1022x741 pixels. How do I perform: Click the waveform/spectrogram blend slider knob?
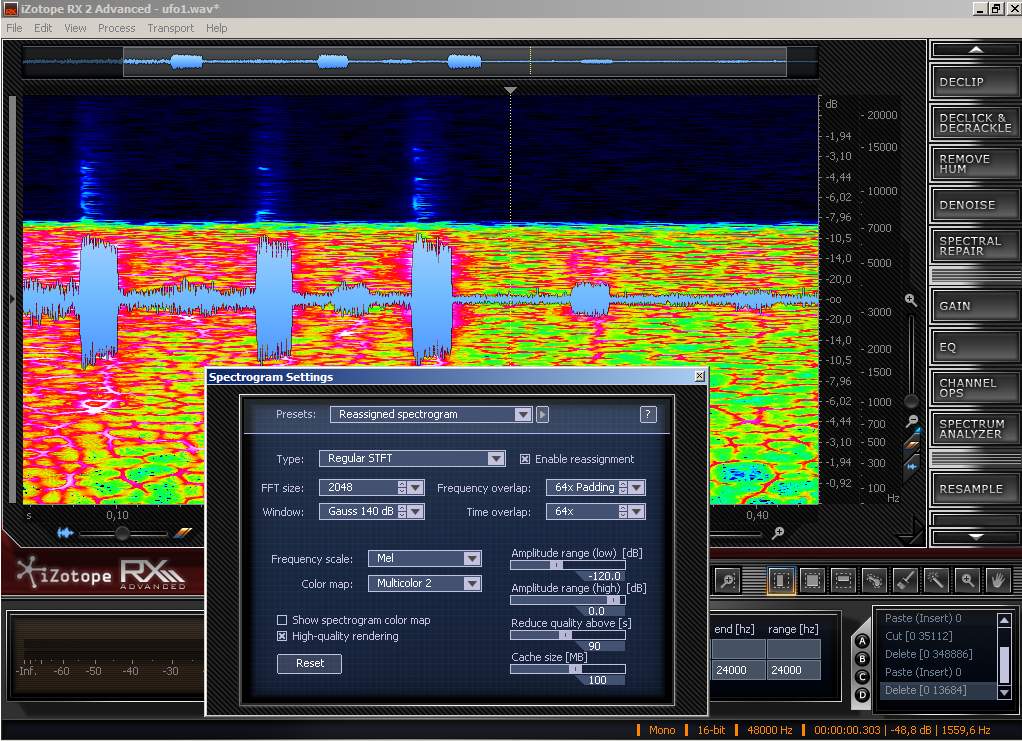click(122, 533)
